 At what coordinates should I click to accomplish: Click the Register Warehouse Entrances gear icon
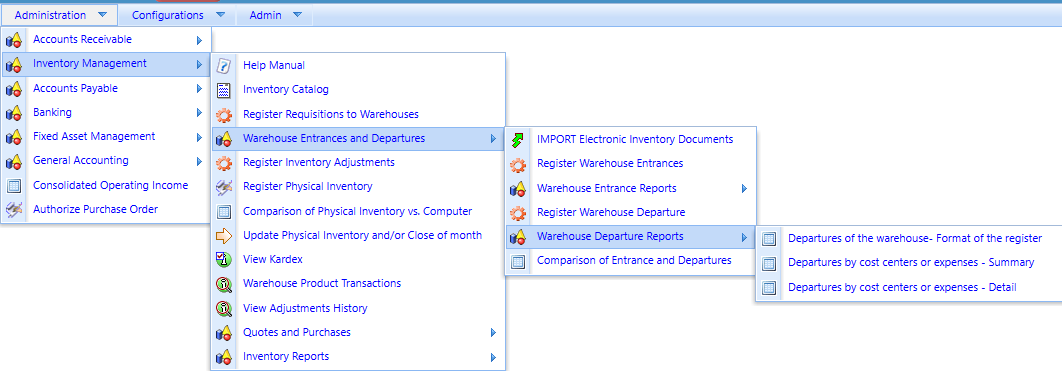click(x=517, y=164)
